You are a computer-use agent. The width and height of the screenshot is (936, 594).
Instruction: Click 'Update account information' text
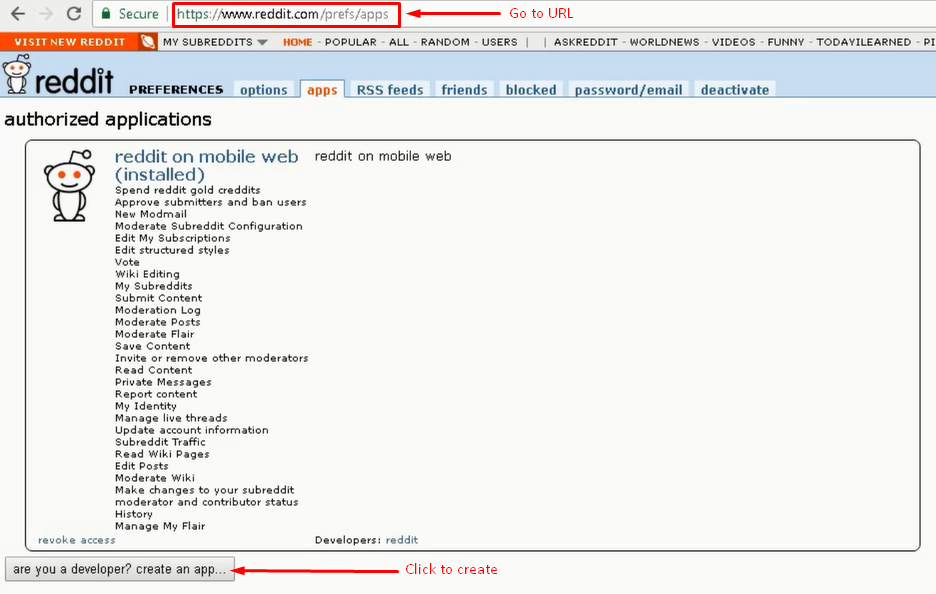[x=192, y=429]
